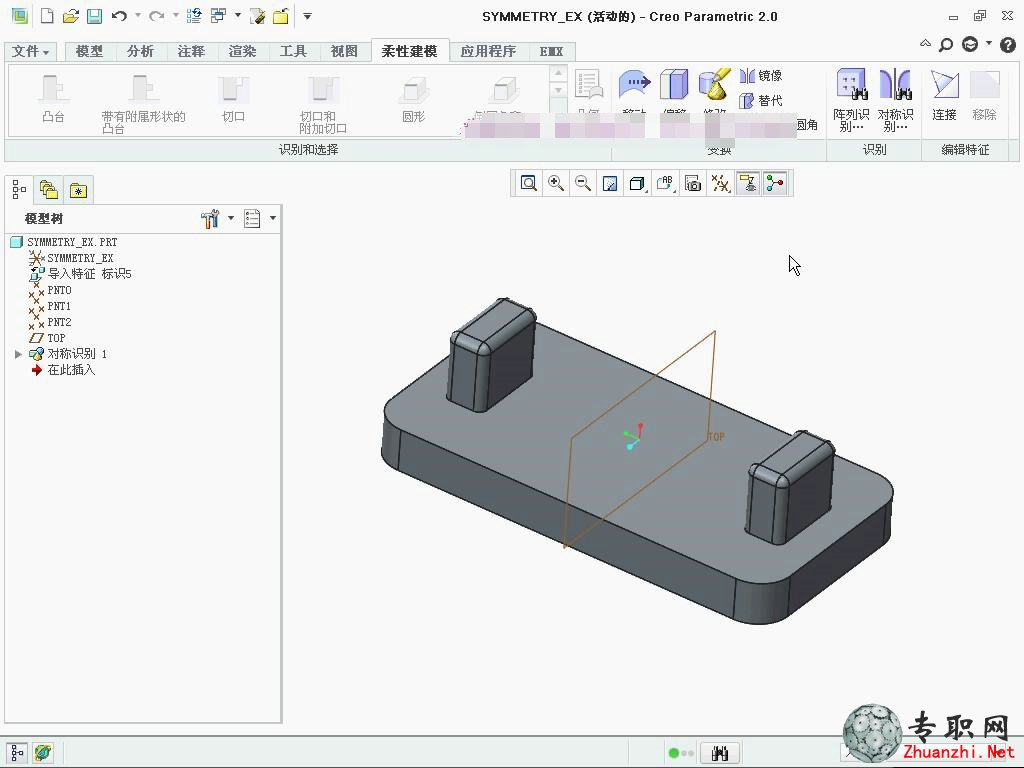The height and width of the screenshot is (768, 1024).
Task: Switch to the 注释 (Annotate) ribbon tab
Action: coord(191,51)
